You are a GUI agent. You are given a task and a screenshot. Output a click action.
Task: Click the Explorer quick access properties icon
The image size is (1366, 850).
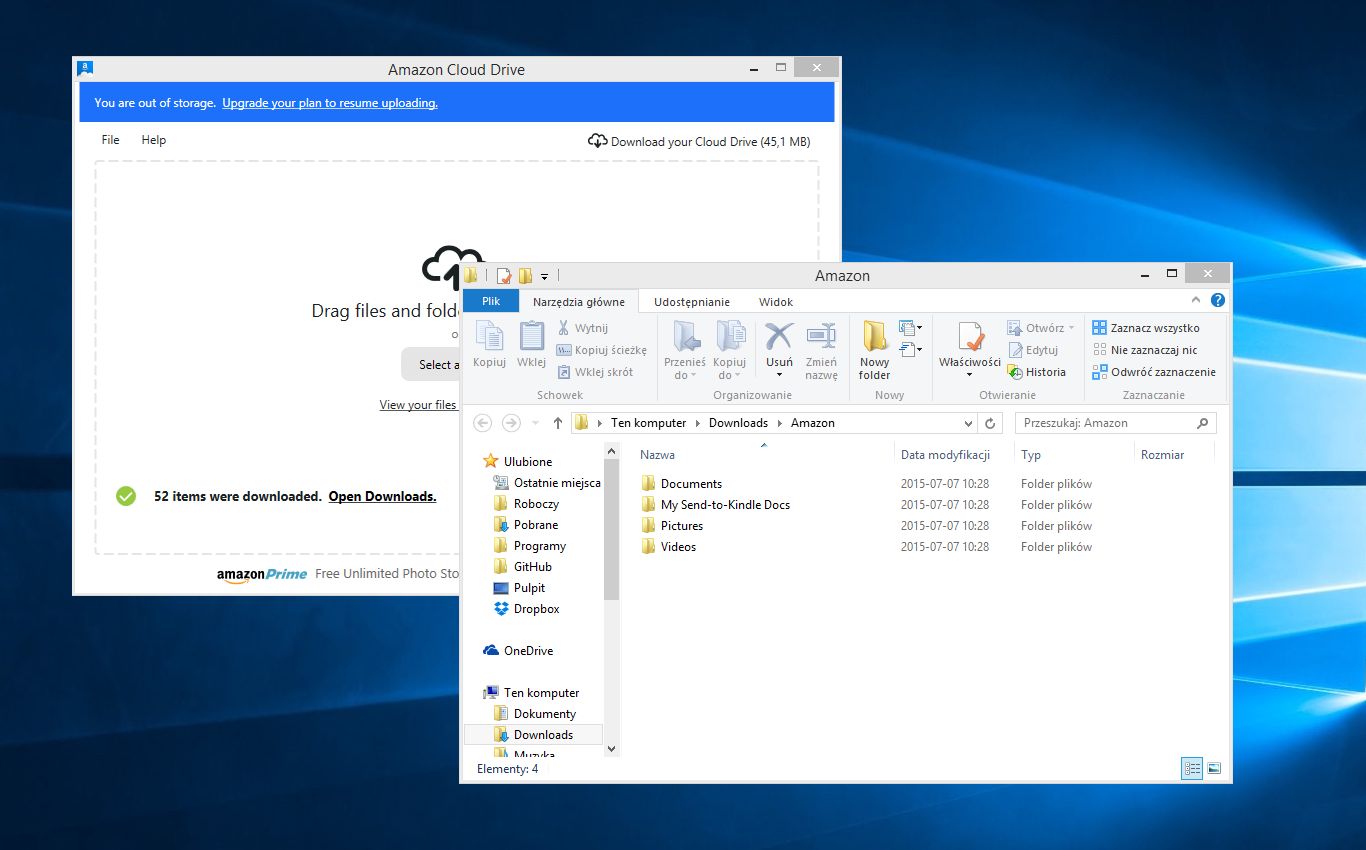[504, 276]
